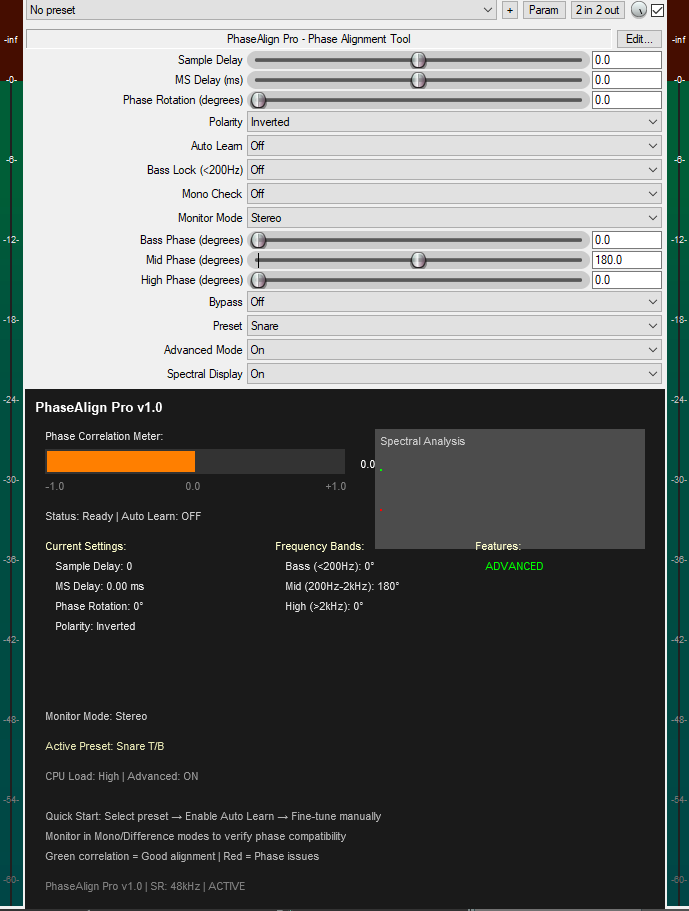This screenshot has height=911, width=689.
Task: Open the Auto Learn dropdown
Action: point(454,146)
